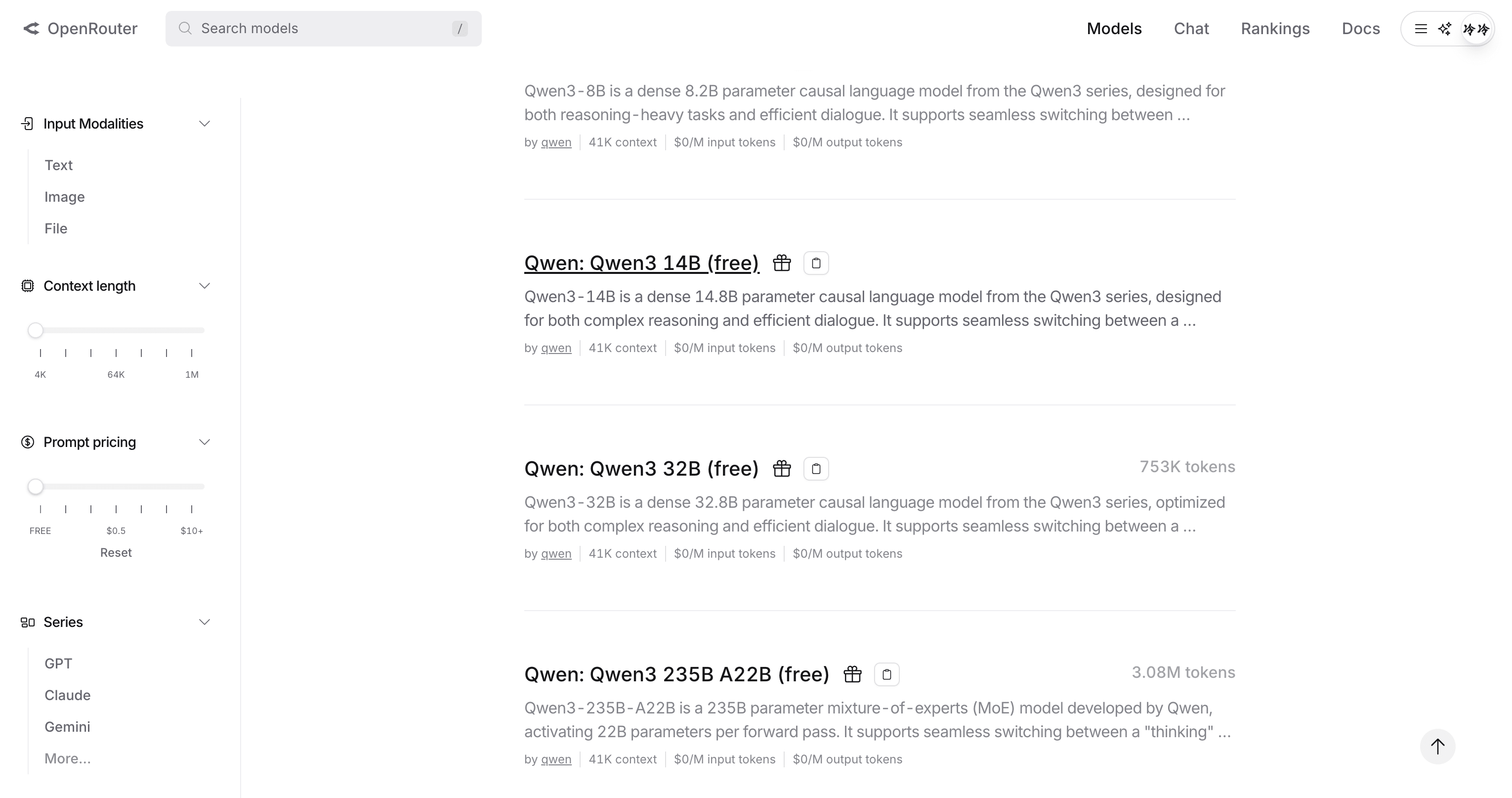Open the Qwen3 32B (free) model page
This screenshot has height=798, width=1512.
point(641,469)
